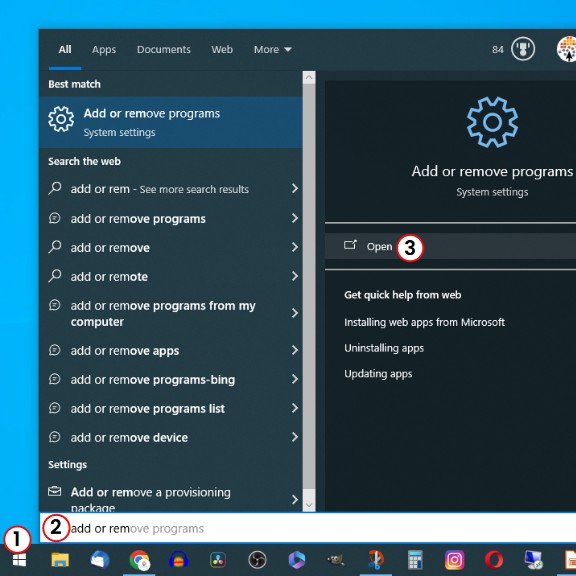Expand 'add or rem' See more search results arrow
This screenshot has height=576, width=576.
pos(295,188)
